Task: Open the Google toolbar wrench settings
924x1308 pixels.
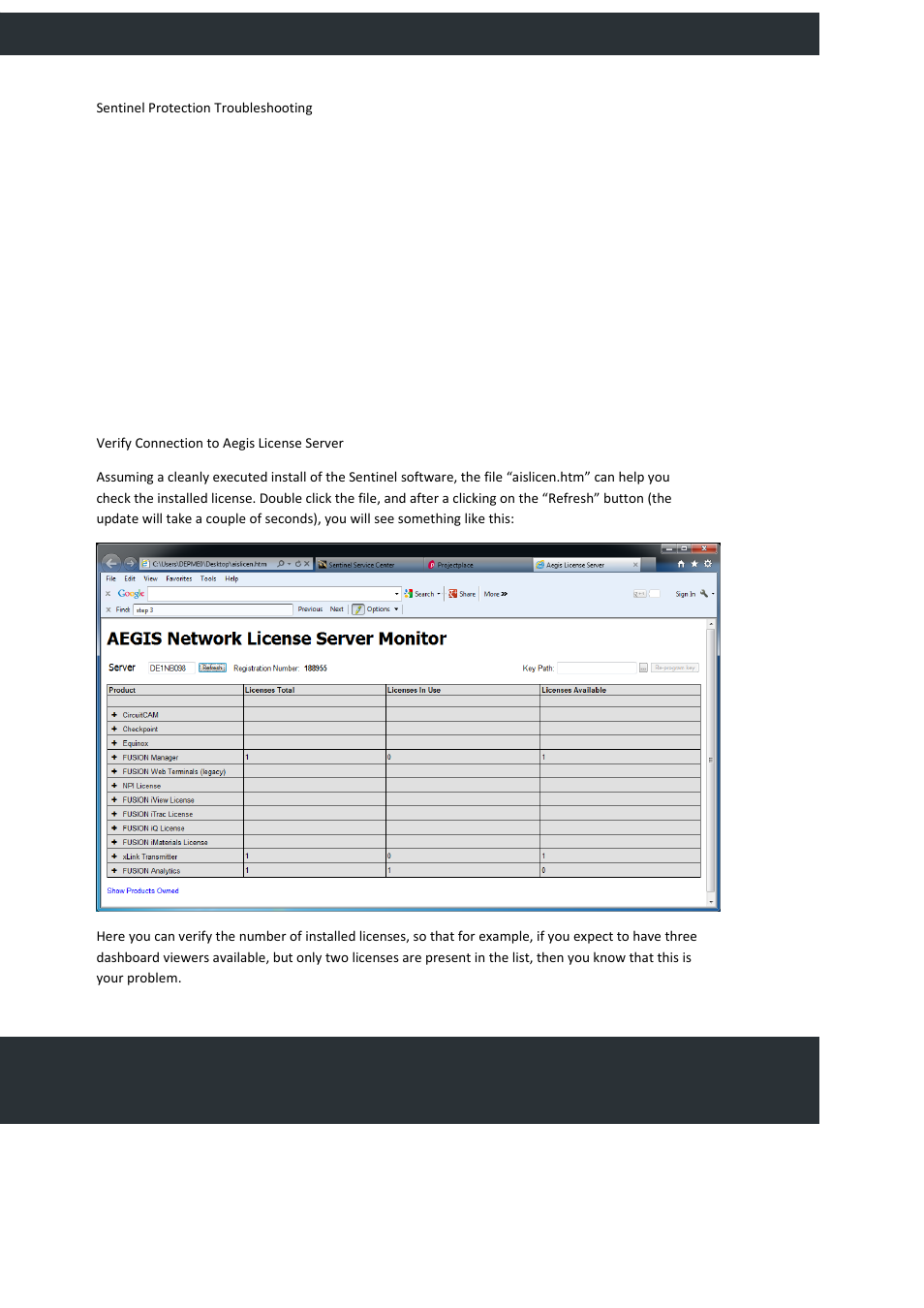Action: (x=704, y=594)
